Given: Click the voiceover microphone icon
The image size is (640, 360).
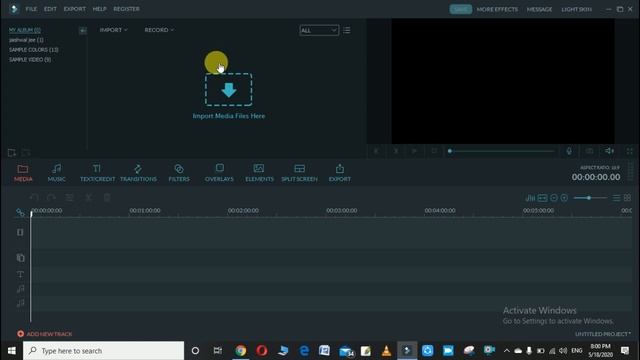Looking at the screenshot, I should (569, 151).
